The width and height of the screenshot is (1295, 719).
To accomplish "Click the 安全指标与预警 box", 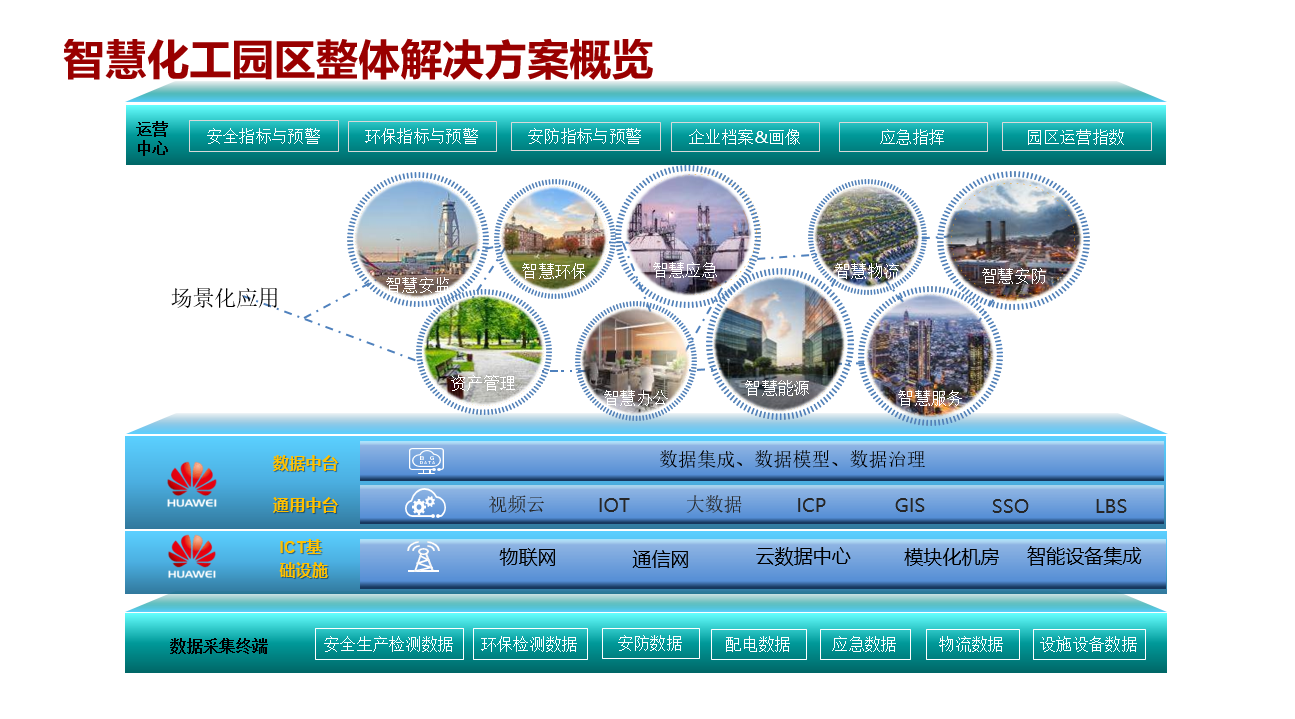I will [x=264, y=136].
